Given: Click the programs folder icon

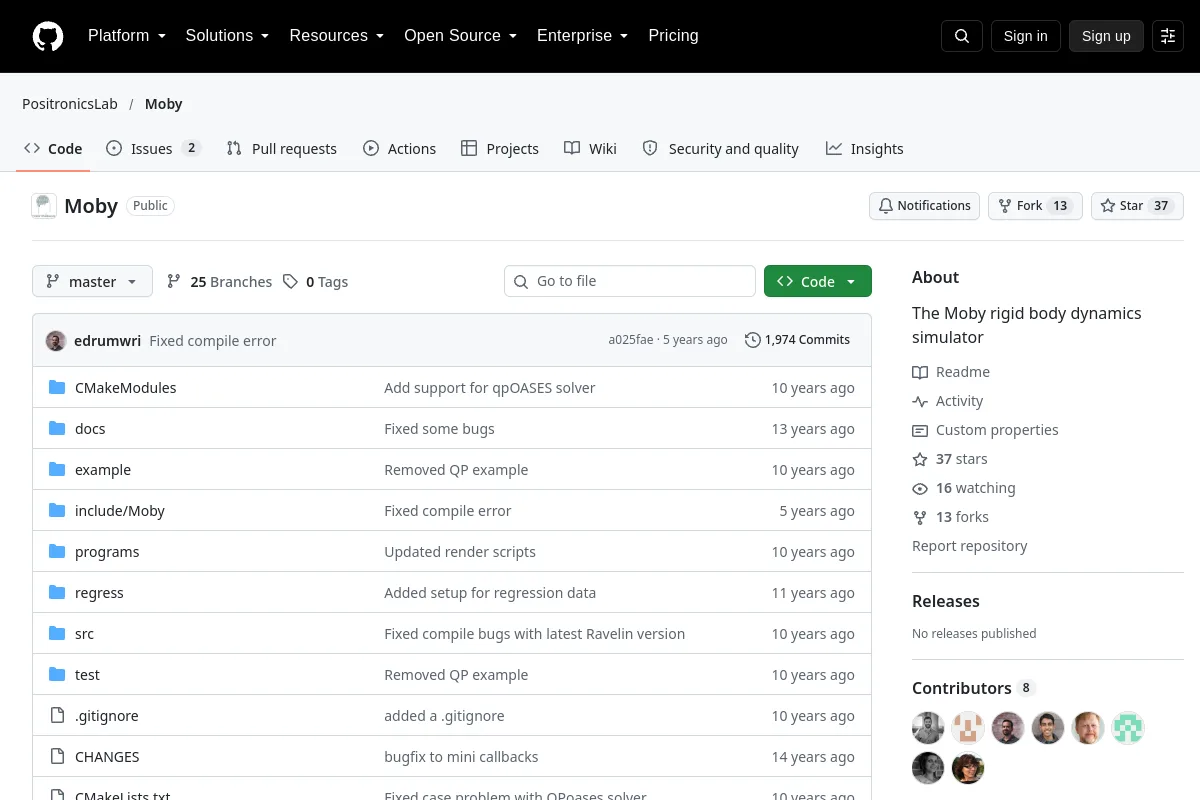Looking at the screenshot, I should coord(57,552).
